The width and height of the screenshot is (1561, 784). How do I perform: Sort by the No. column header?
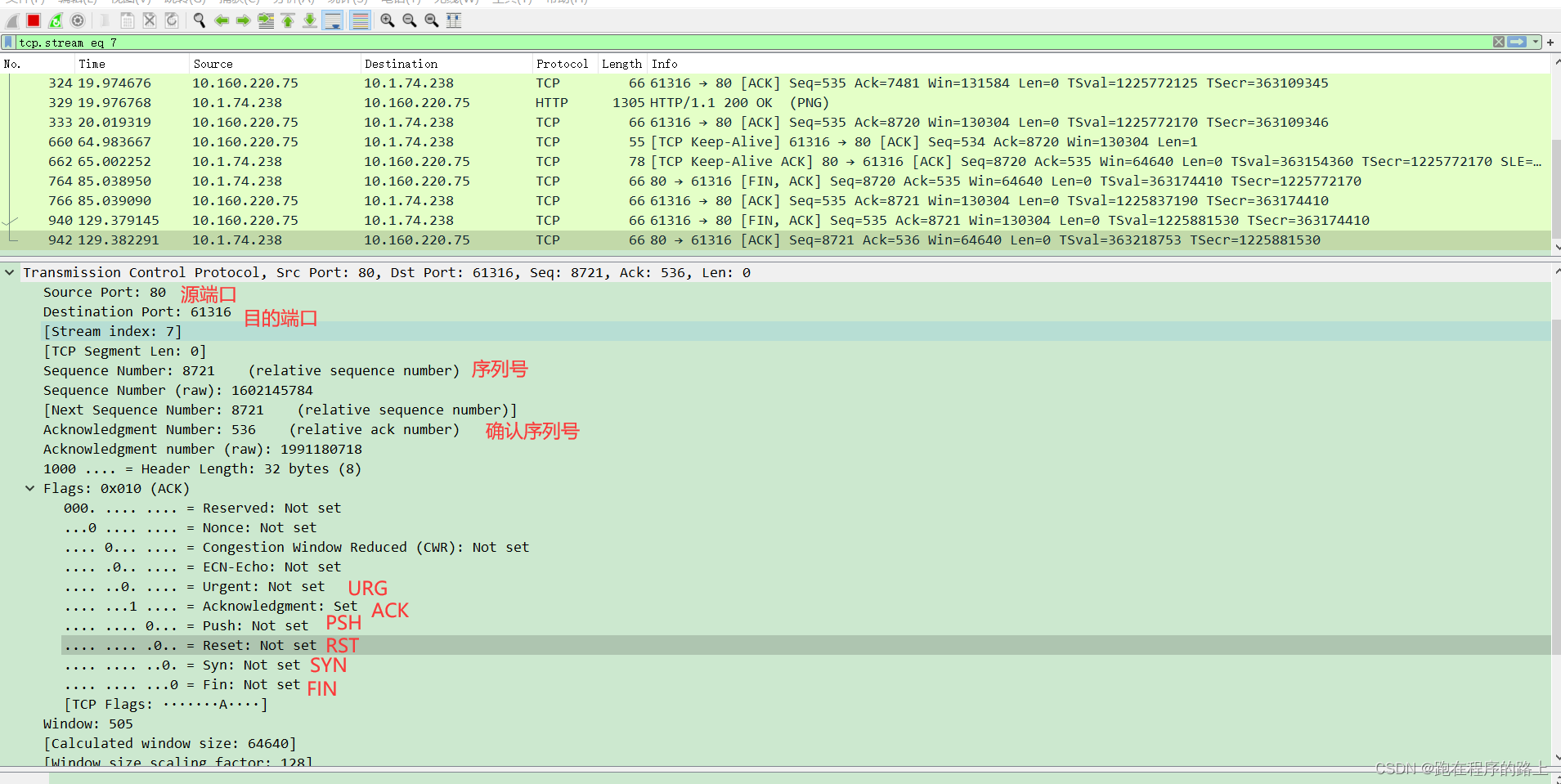37,64
